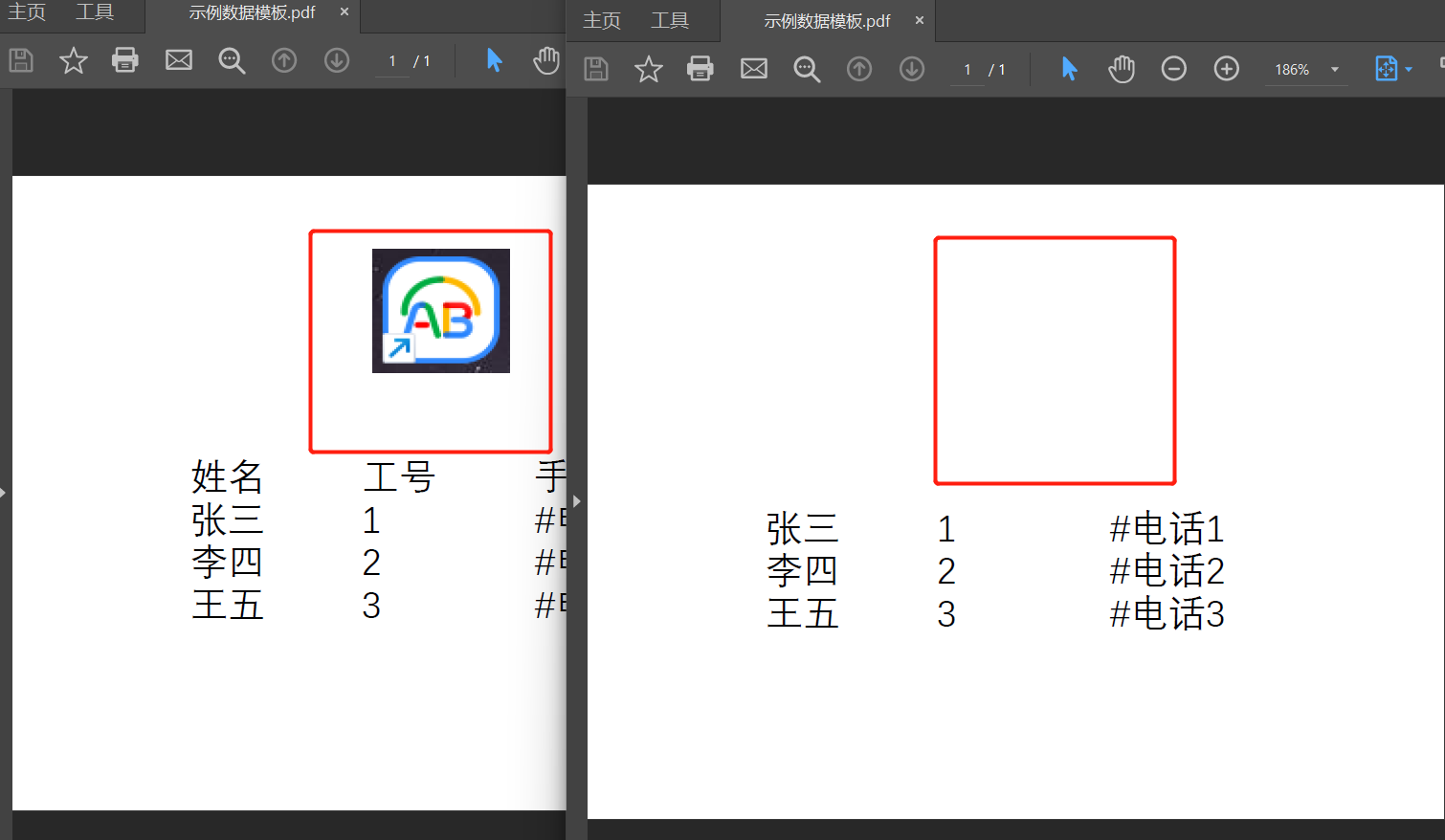Close 示例数据模板.pdf tab in left window
The height and width of the screenshot is (840, 1445).
coord(345,11)
